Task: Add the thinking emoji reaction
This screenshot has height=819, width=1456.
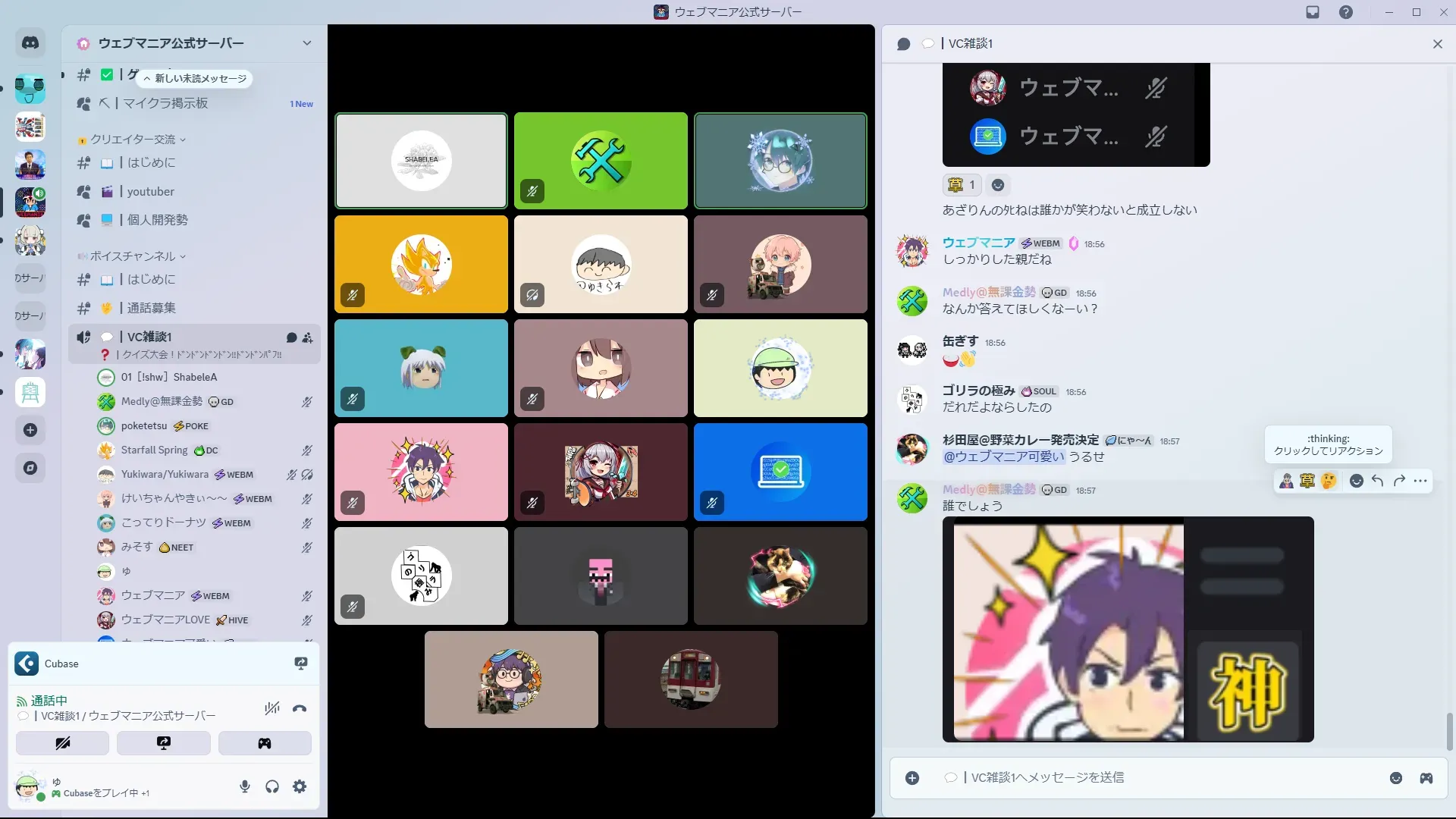Action: pos(1328,481)
